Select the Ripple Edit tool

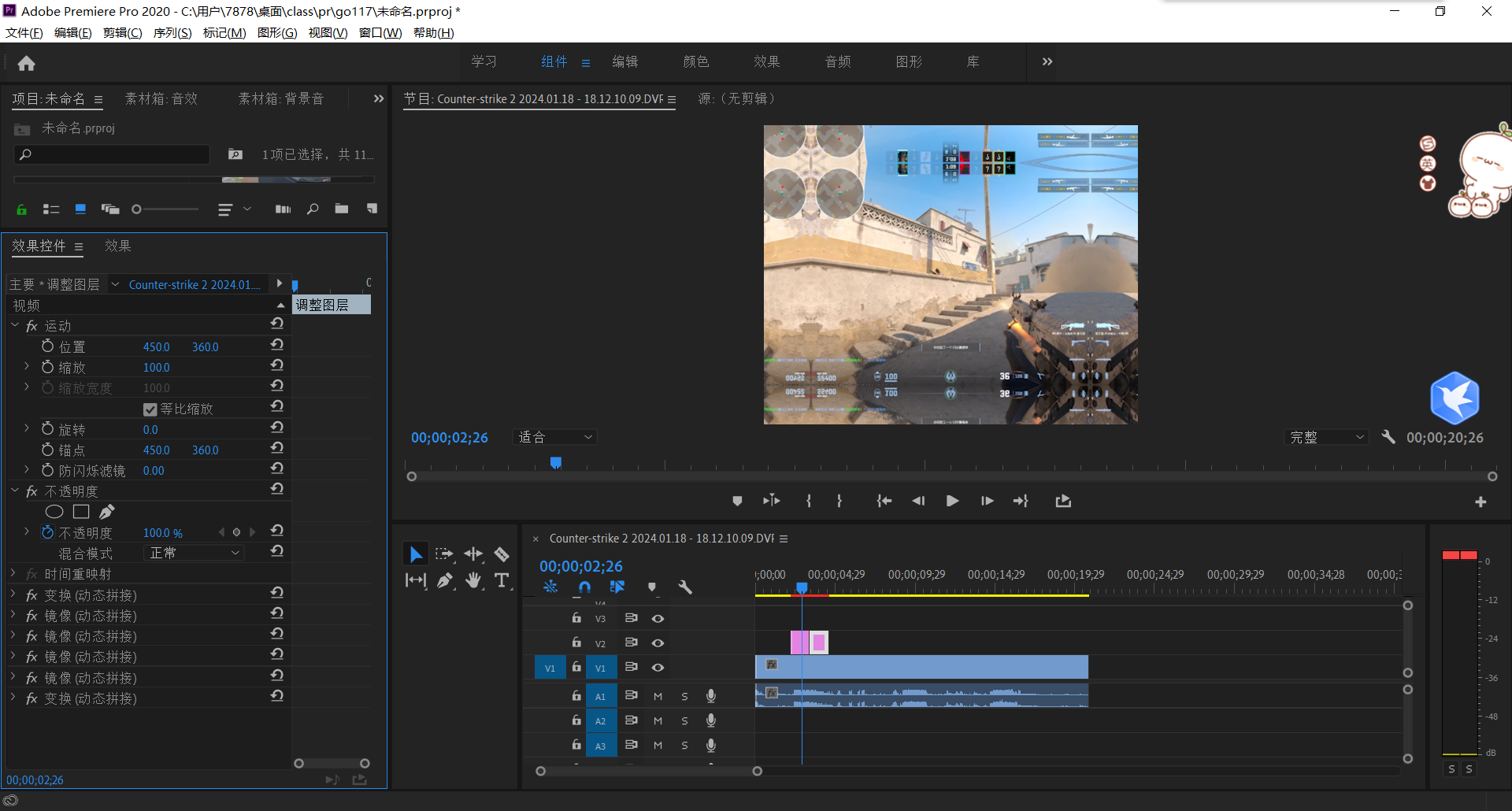pos(473,554)
